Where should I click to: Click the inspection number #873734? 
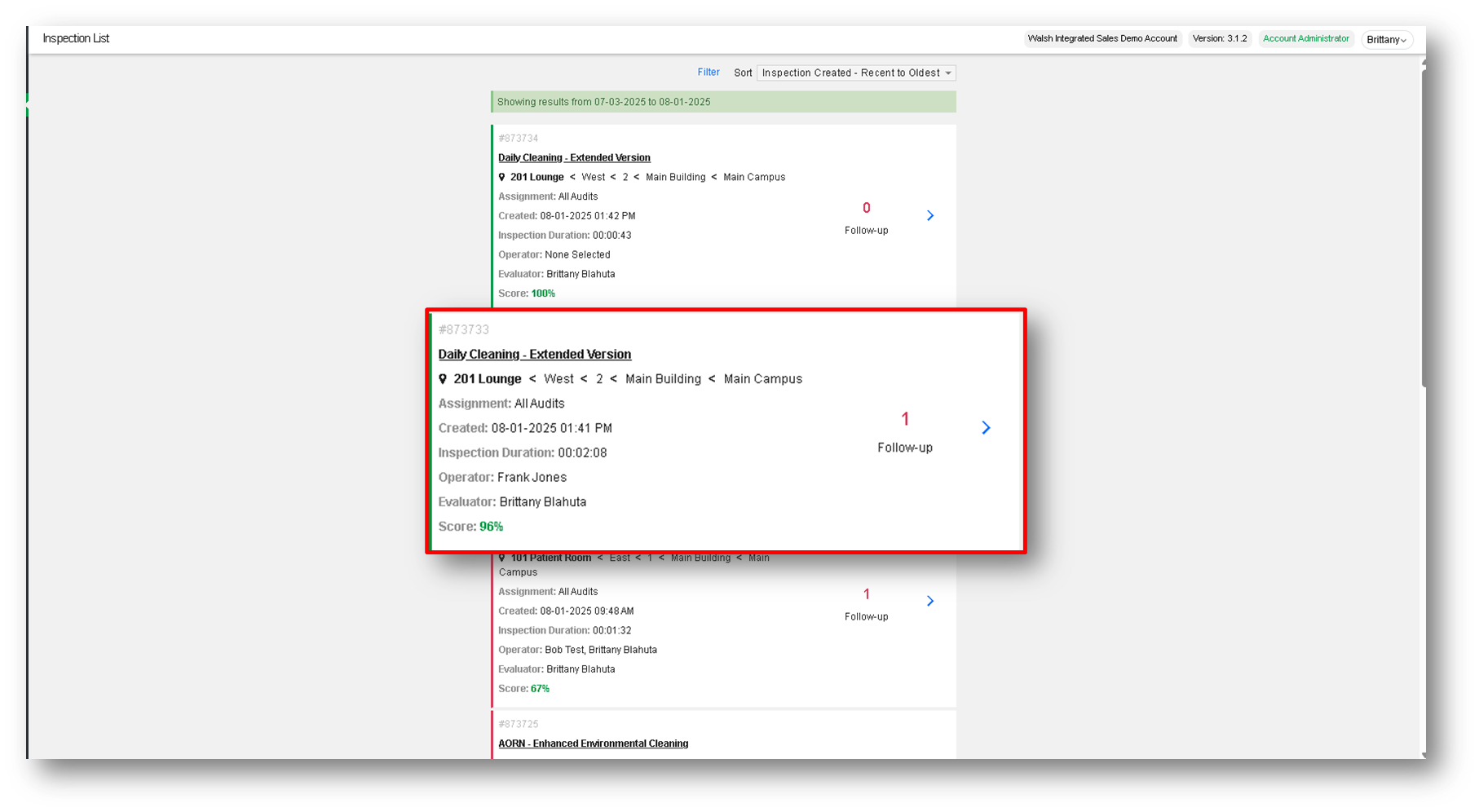tap(519, 139)
